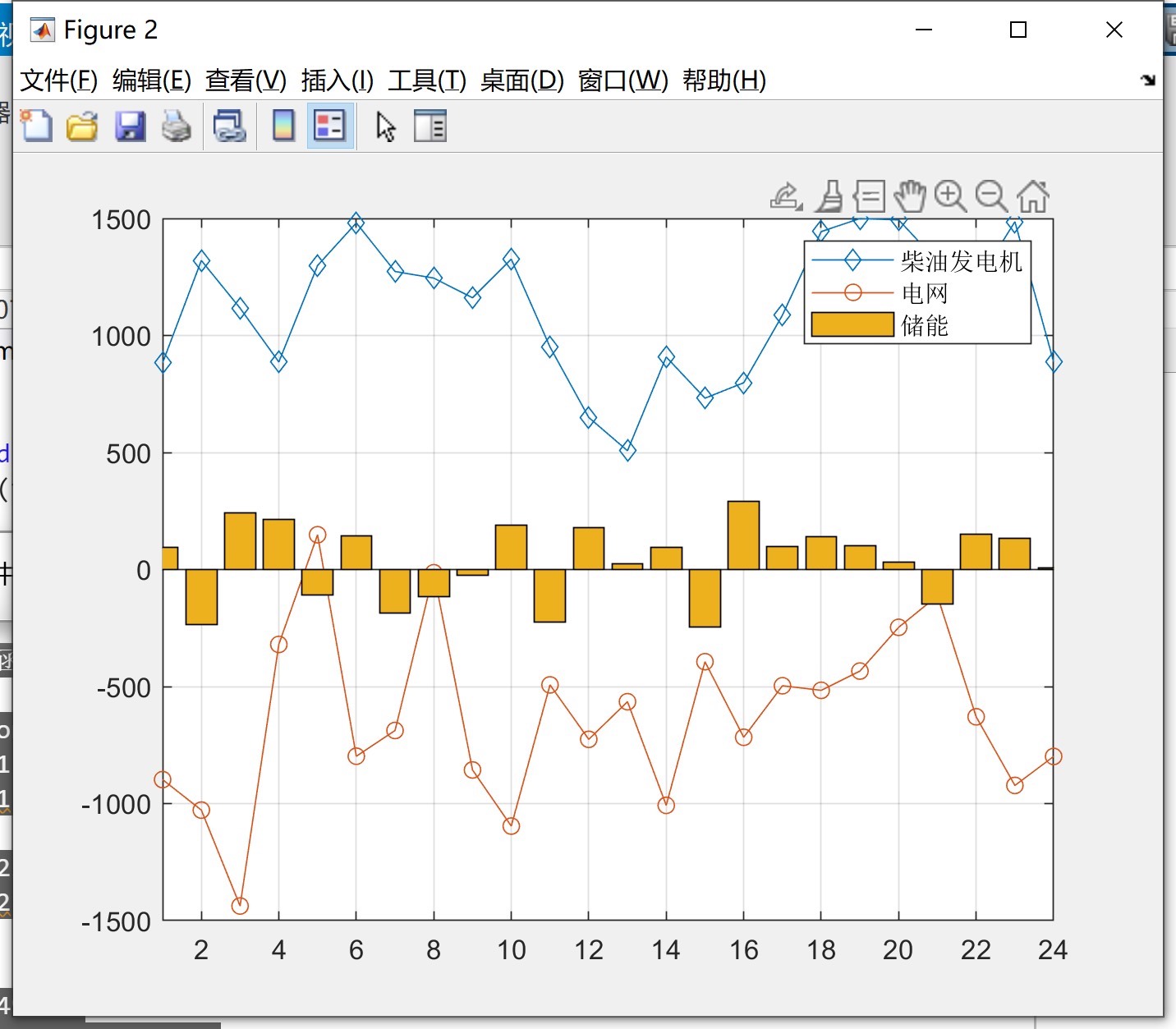
Task: Save figure using the floppy disk icon
Action: 130,126
